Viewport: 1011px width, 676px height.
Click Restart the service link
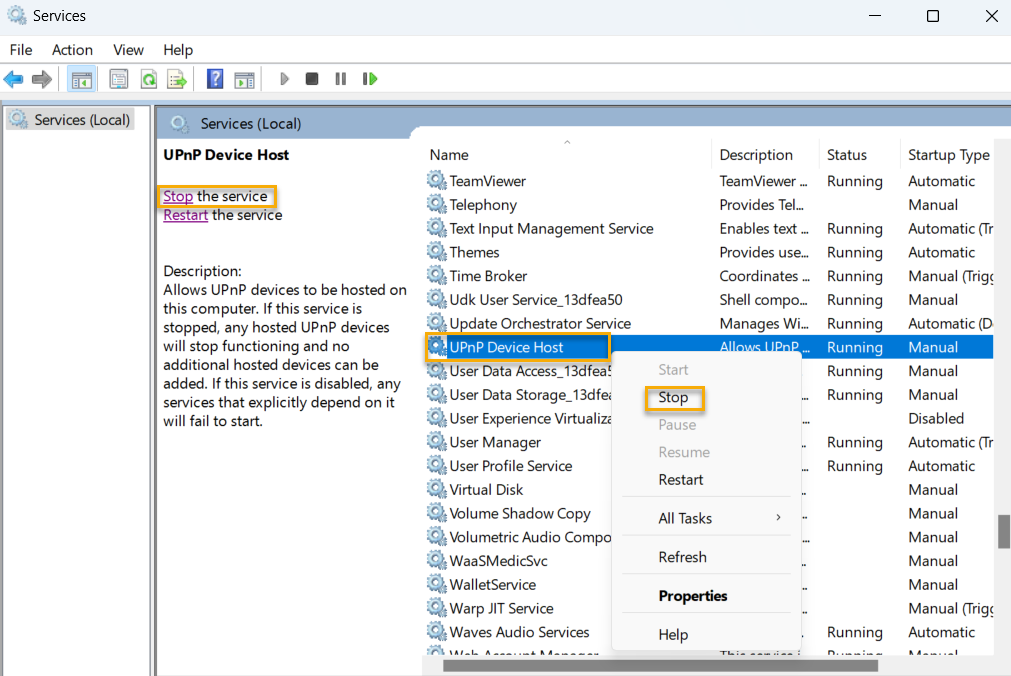(x=185, y=214)
